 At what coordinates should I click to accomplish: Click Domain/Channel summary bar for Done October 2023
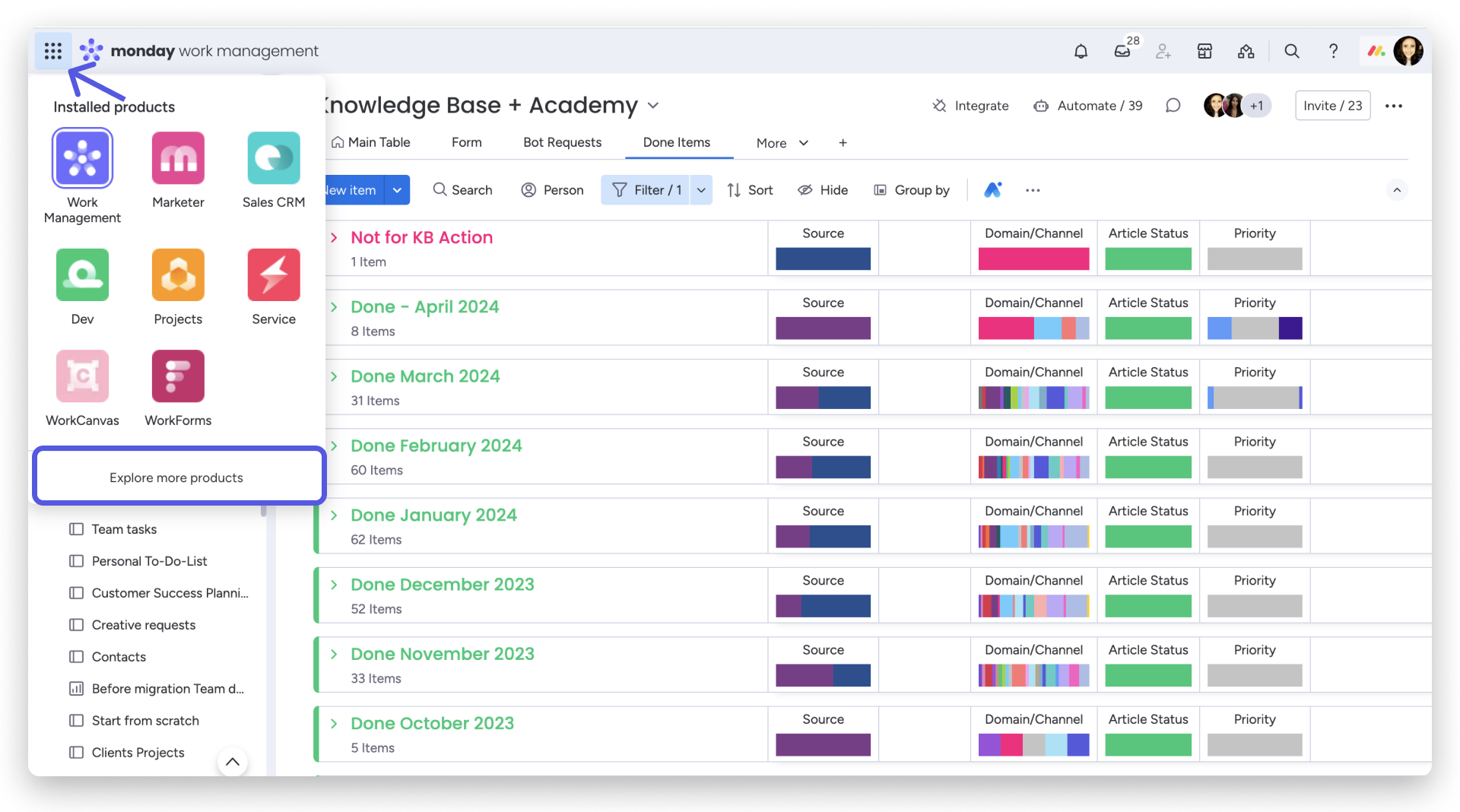click(x=1033, y=745)
